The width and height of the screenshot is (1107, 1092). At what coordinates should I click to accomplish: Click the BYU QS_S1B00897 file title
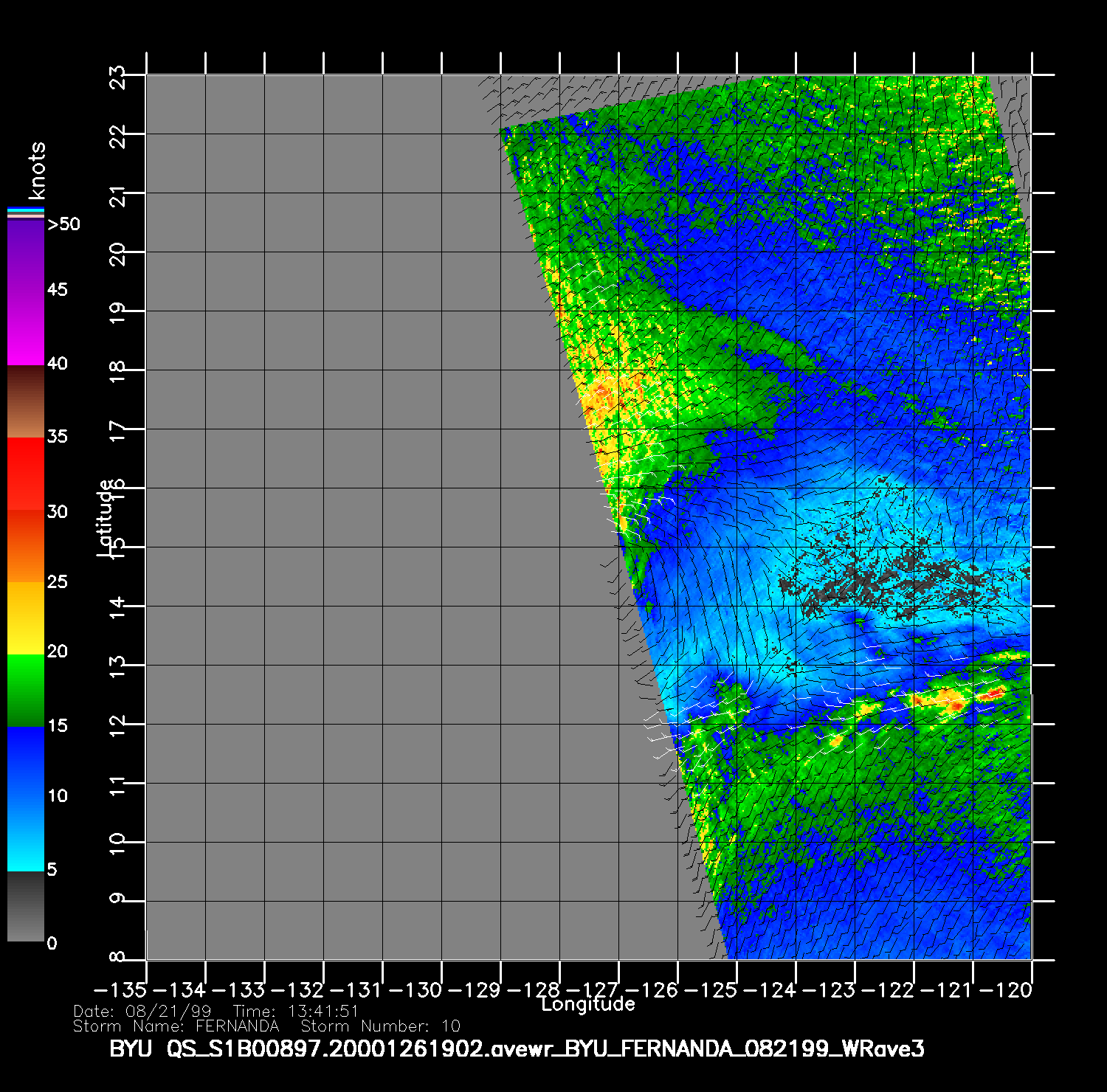click(517, 1048)
